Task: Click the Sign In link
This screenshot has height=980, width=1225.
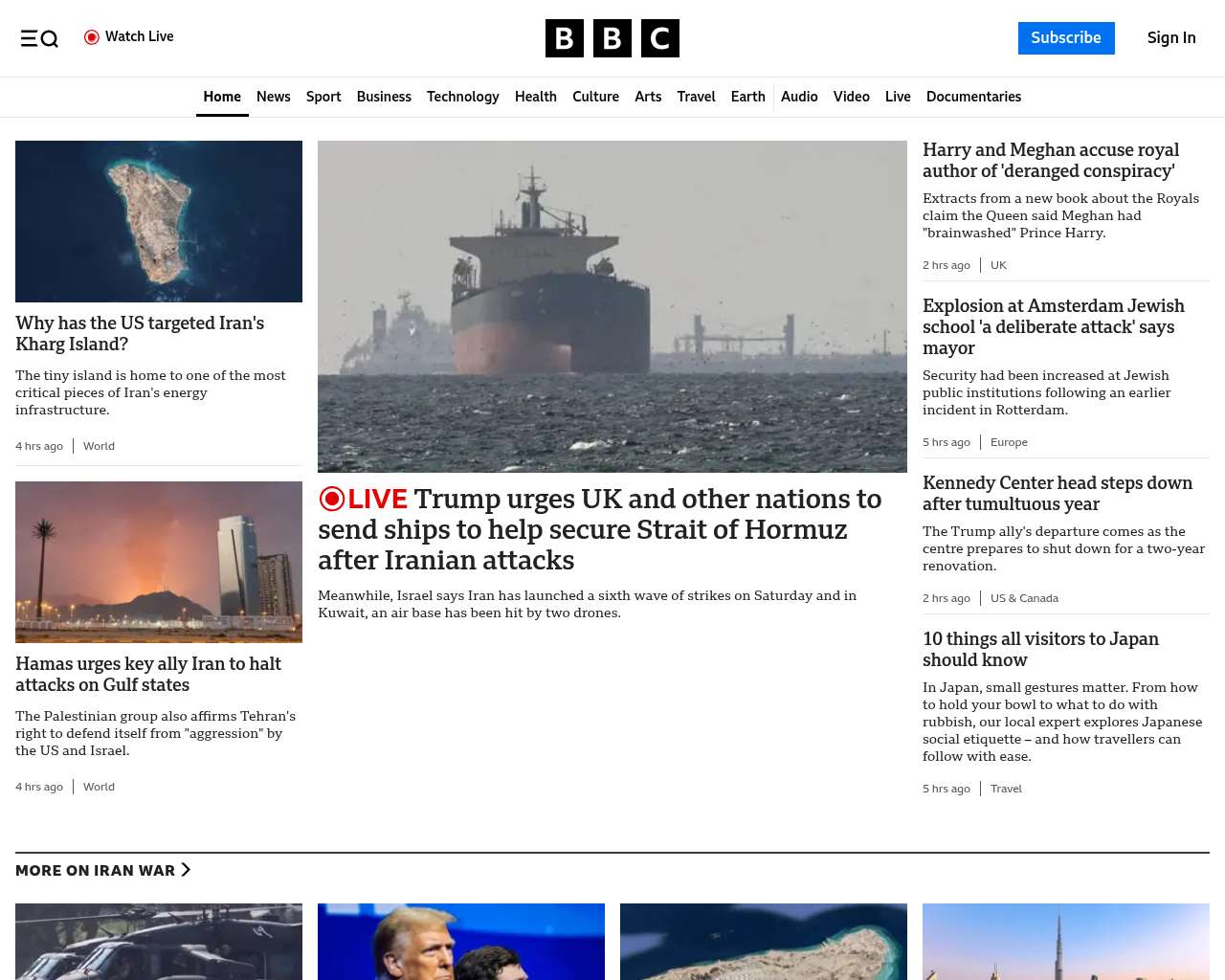Action: click(1170, 38)
